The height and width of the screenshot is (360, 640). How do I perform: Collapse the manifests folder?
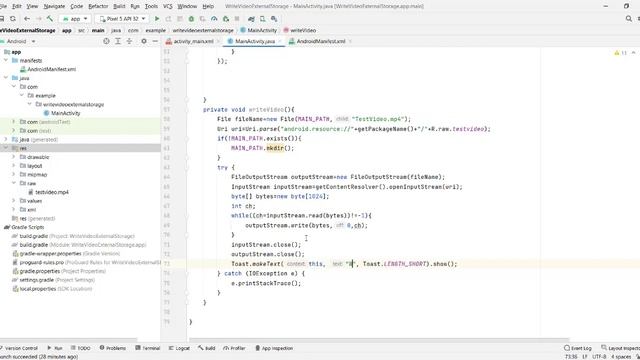point(6,60)
